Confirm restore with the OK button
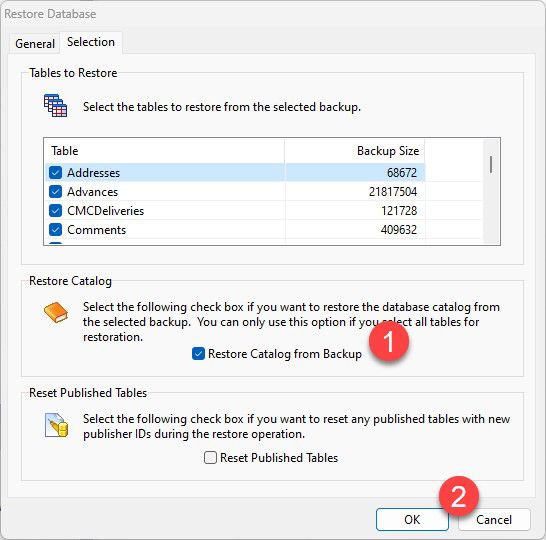This screenshot has width=546, height=540. pyautogui.click(x=412, y=519)
